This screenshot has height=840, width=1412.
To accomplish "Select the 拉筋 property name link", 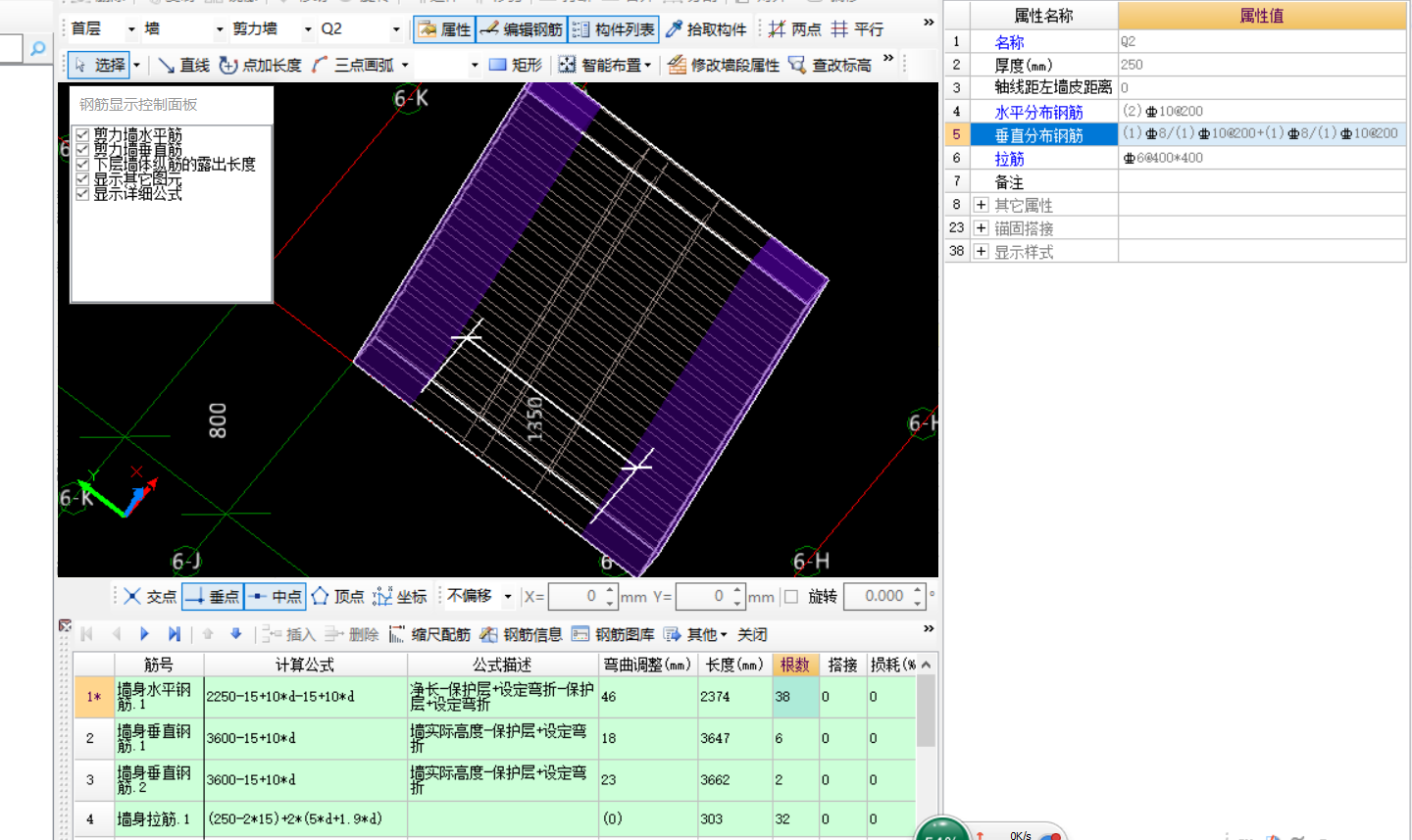I will (x=1009, y=158).
